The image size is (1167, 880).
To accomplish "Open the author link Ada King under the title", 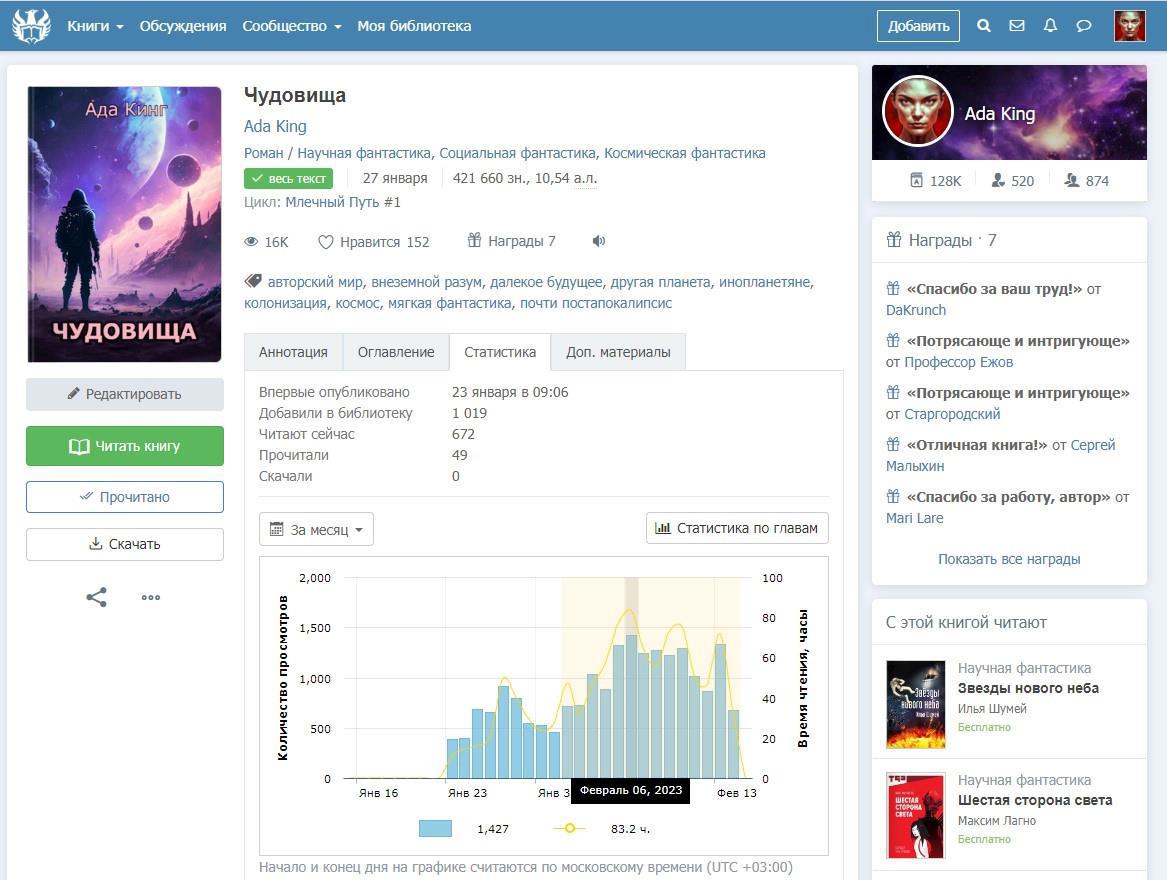I will pyautogui.click(x=275, y=127).
